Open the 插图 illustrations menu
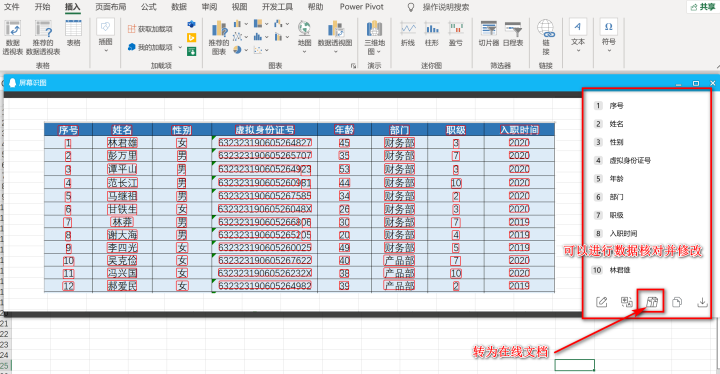The height and width of the screenshot is (374, 720). click(106, 35)
